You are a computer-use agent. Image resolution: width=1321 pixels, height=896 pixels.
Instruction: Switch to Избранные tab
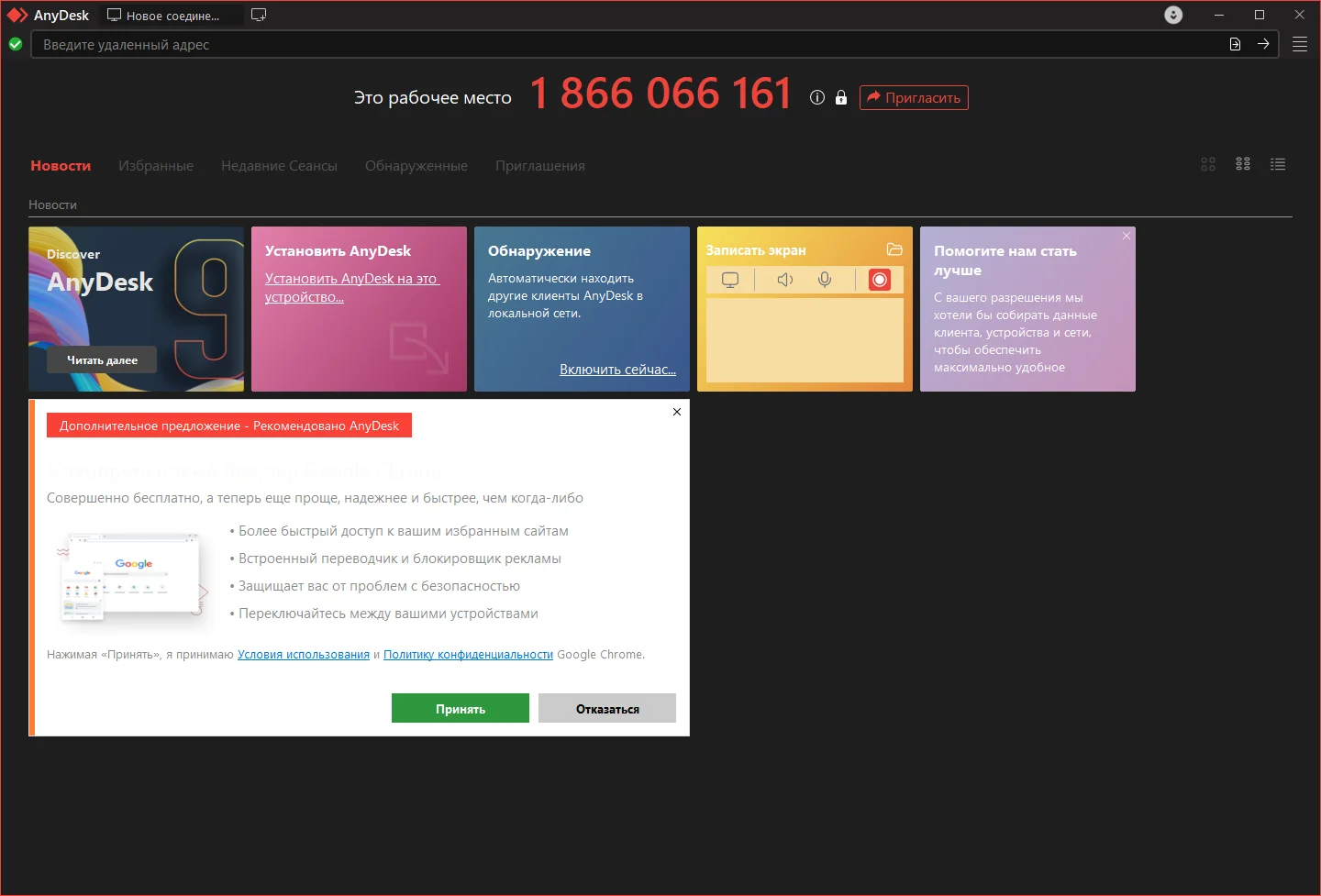coord(156,166)
